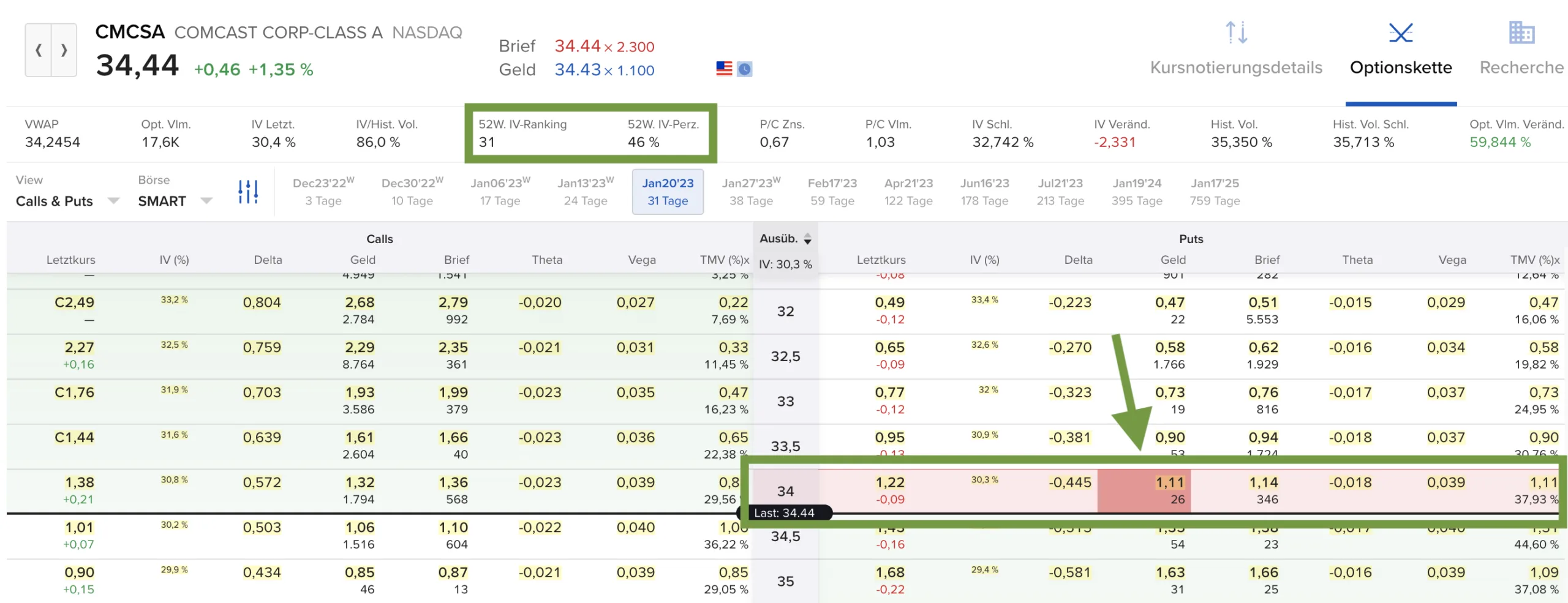
Task: Click put Brief 0,51 at strike 32
Action: pos(1264,302)
